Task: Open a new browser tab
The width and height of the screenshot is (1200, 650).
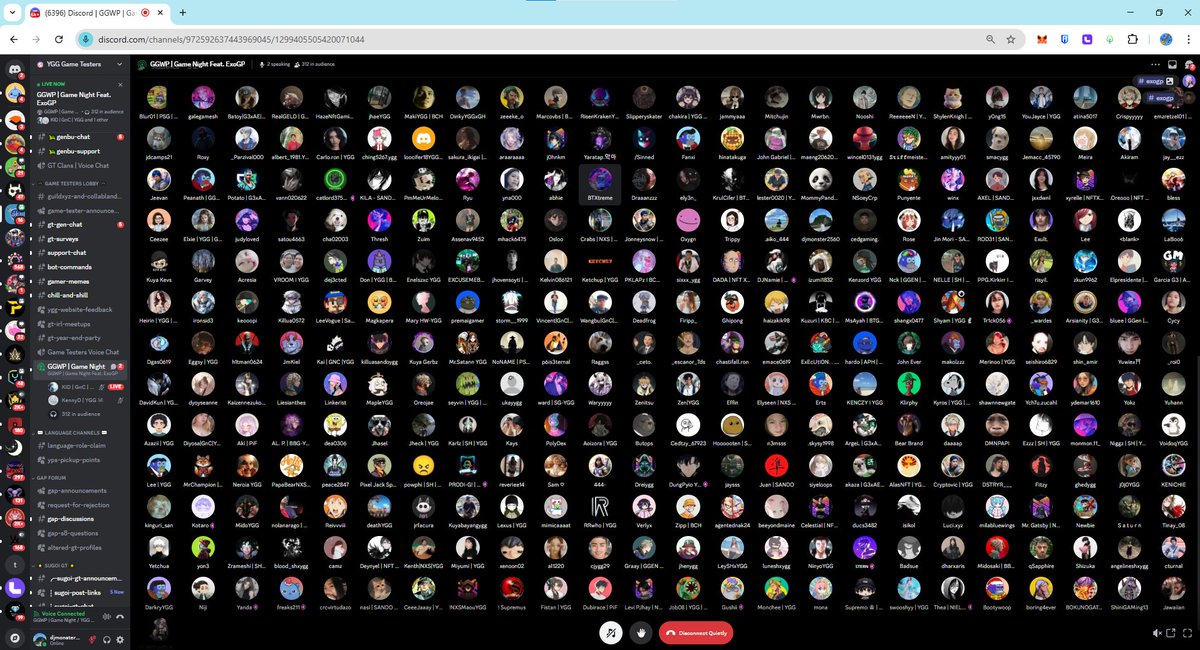Action: point(183,12)
